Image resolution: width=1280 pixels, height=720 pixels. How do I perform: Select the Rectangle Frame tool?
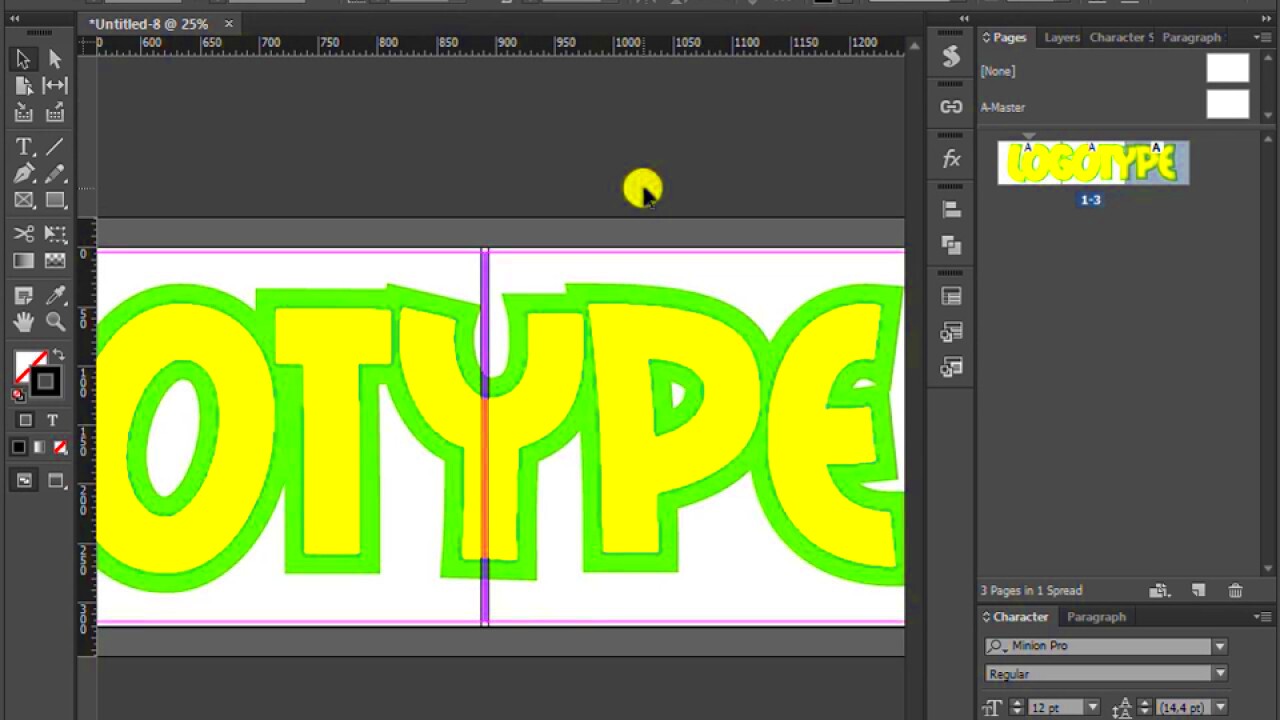tap(23, 200)
